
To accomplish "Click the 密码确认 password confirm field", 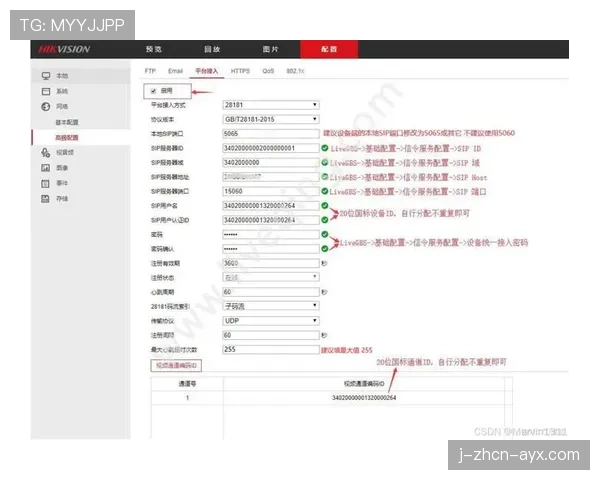I will coord(271,249).
